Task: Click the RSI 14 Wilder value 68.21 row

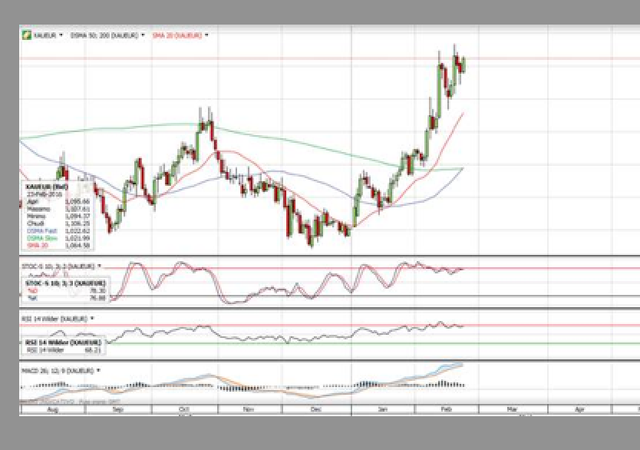Action: tap(63, 350)
